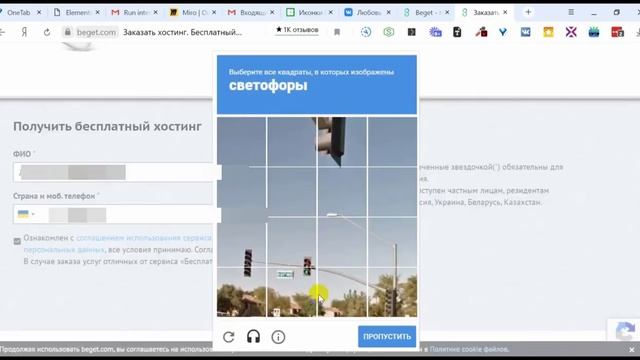Open the browser hamburger menu
640x360 pixels.
tap(571, 12)
